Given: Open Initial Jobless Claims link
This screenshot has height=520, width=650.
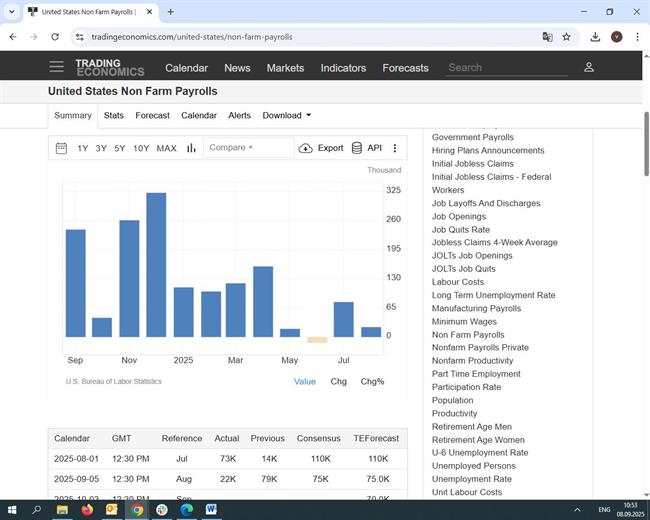Looking at the screenshot, I should 473,164.
